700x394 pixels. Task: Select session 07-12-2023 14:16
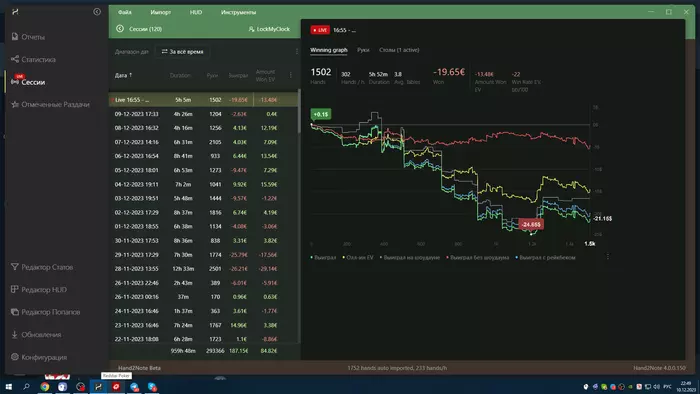pos(204,142)
